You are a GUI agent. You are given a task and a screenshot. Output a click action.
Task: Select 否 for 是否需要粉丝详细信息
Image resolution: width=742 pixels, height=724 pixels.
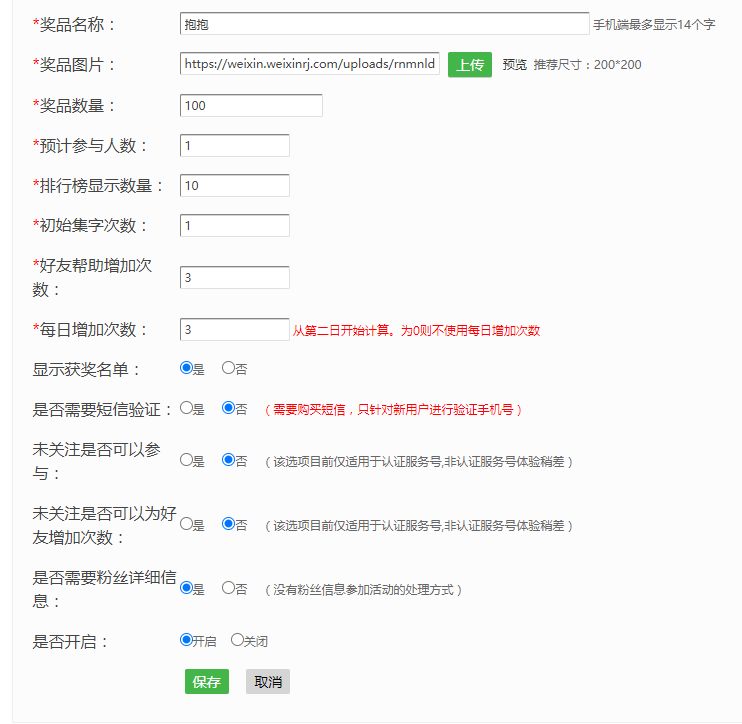(228, 588)
